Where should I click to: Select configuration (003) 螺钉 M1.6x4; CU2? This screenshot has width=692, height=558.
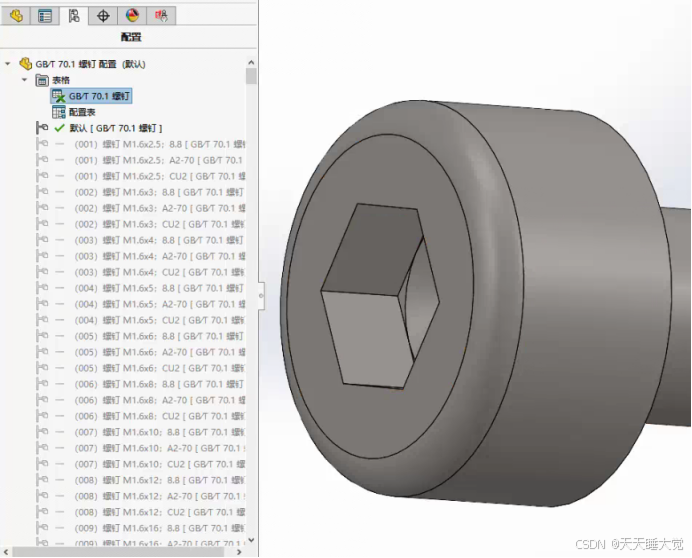tap(160, 272)
